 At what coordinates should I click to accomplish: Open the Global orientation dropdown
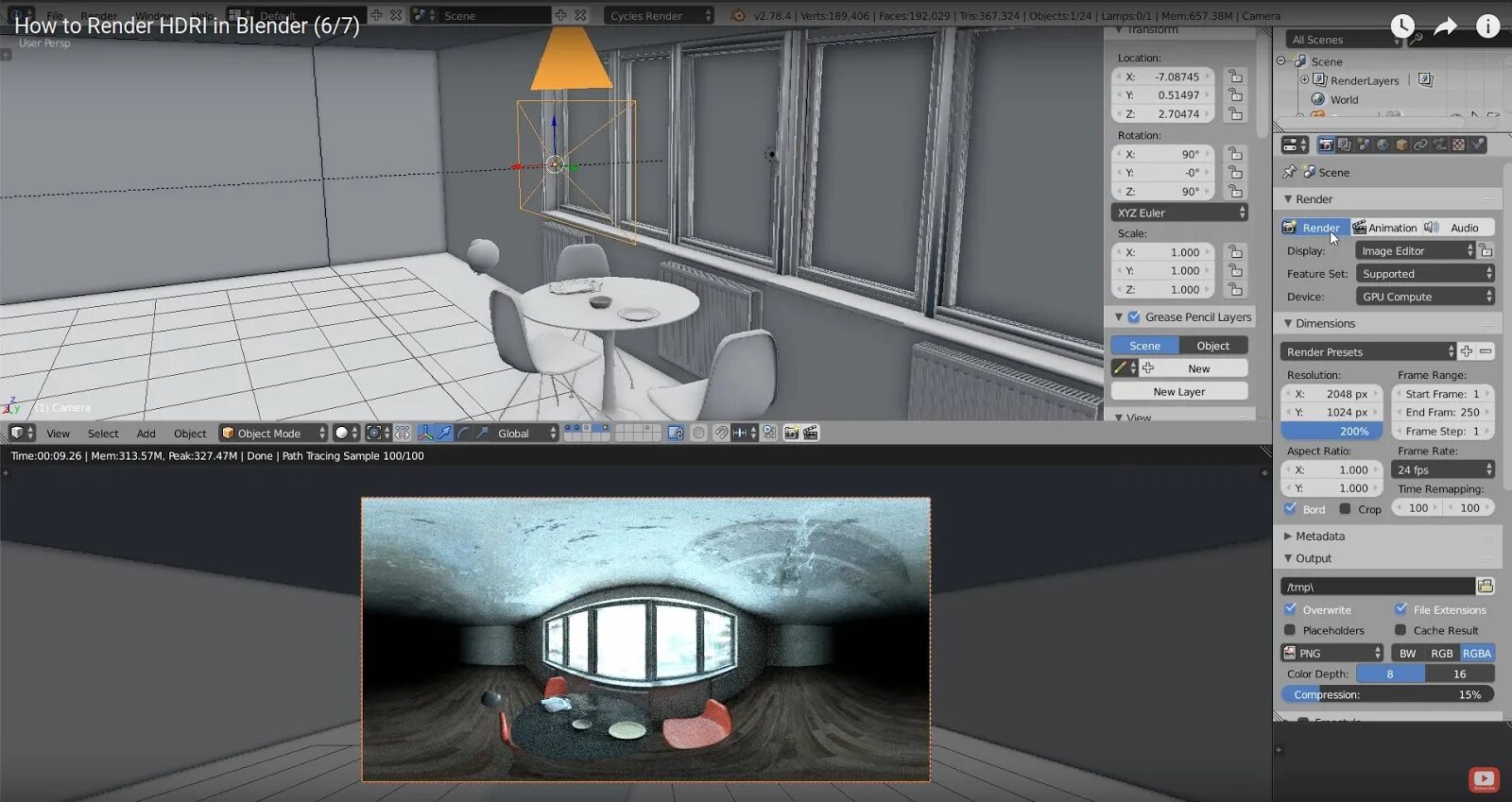coord(526,433)
